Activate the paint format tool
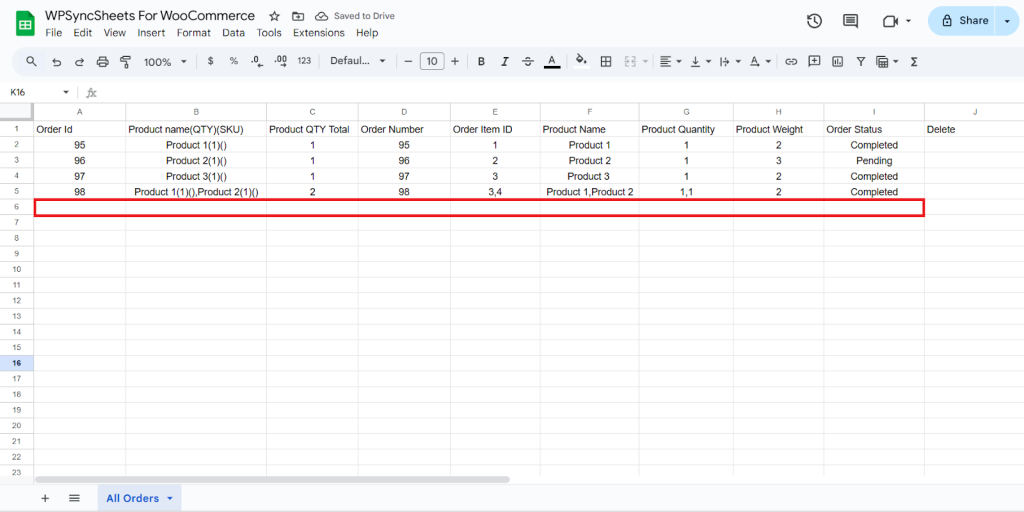 point(126,61)
